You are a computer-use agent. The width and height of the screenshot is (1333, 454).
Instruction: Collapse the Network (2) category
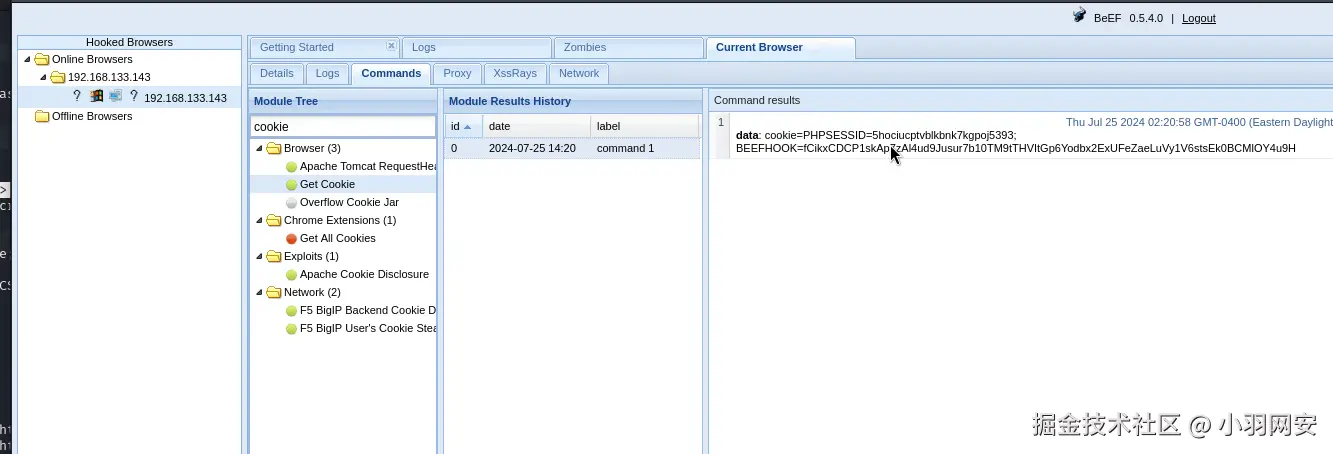(259, 292)
